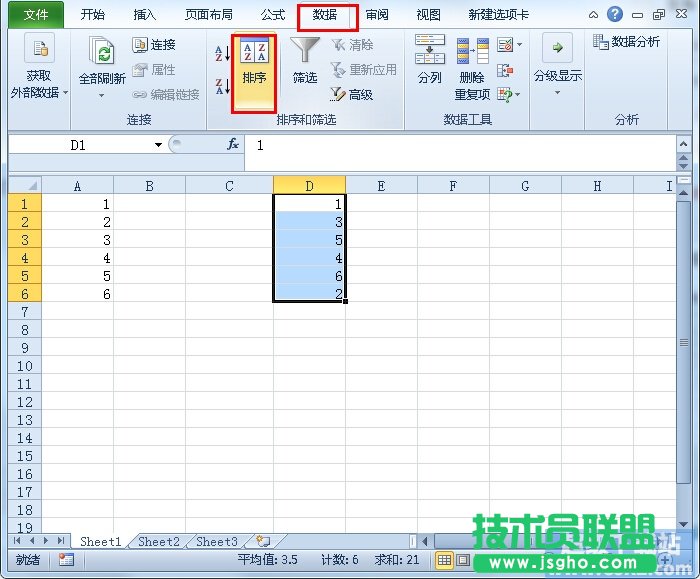Select column D header

[x=309, y=185]
